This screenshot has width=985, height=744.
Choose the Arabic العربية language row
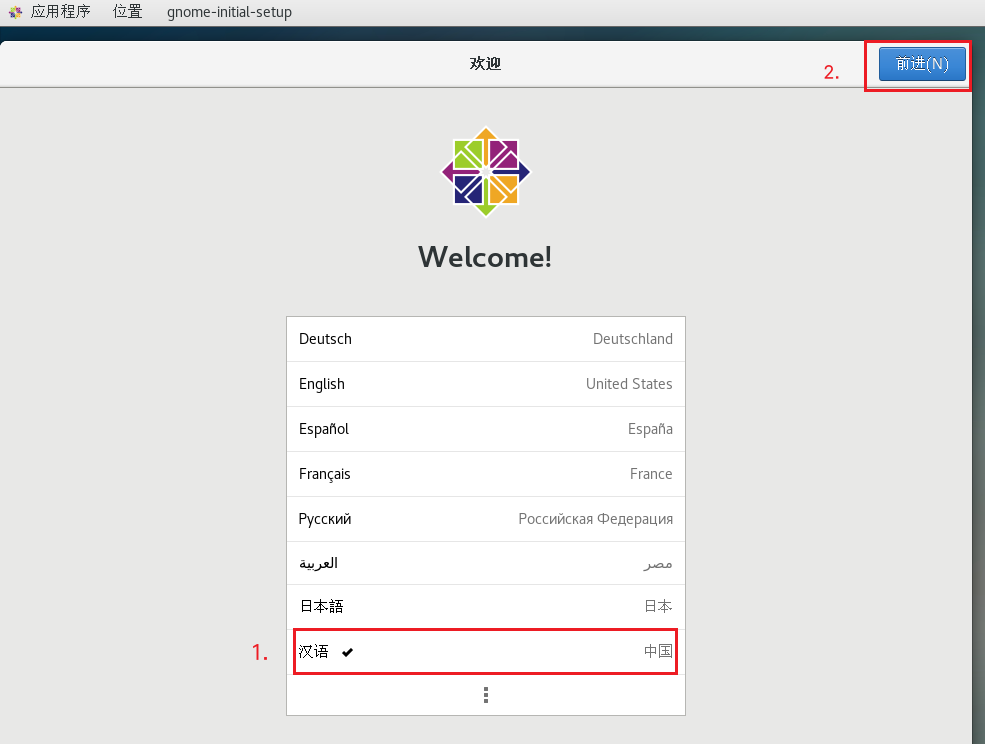click(486, 563)
